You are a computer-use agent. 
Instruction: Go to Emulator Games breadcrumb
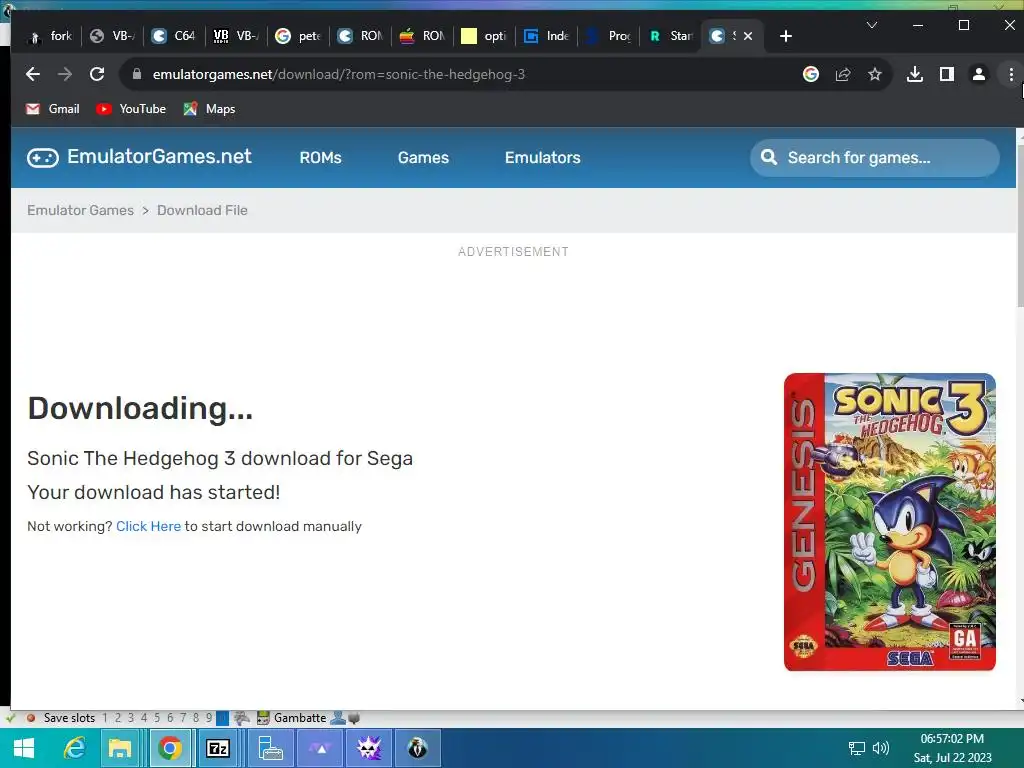coord(80,210)
